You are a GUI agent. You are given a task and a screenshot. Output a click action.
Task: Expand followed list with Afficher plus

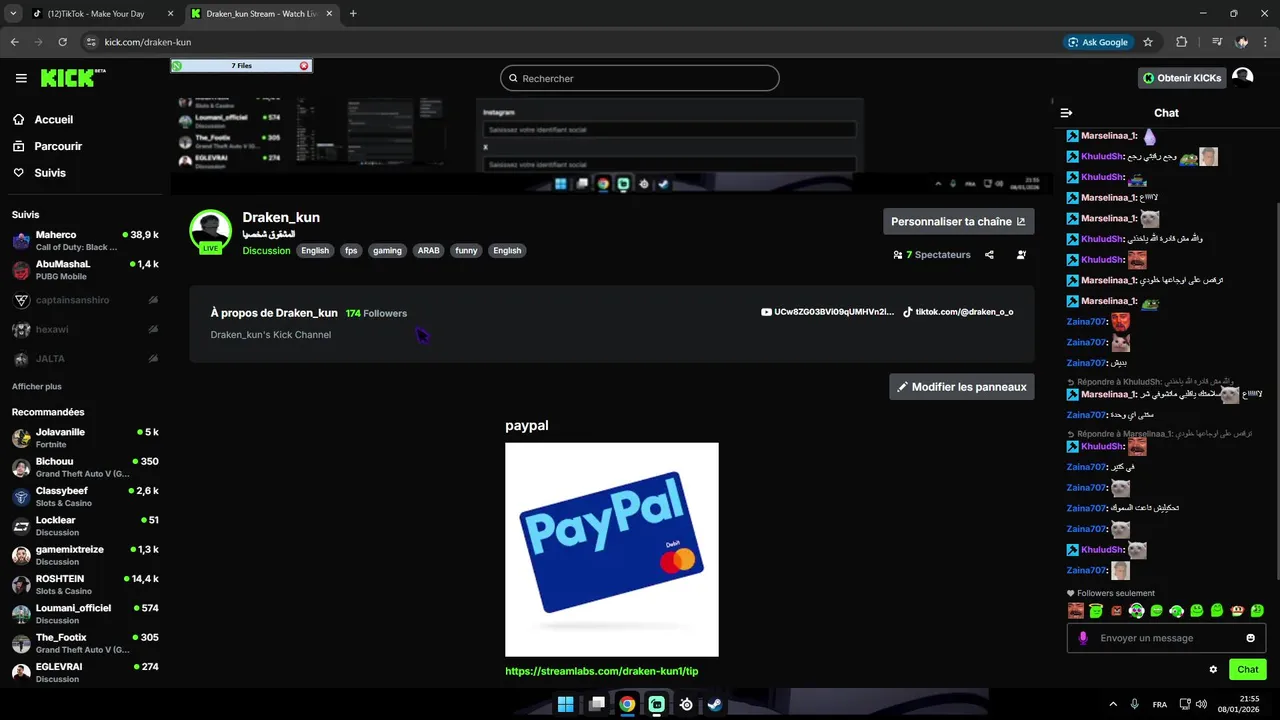pos(37,386)
